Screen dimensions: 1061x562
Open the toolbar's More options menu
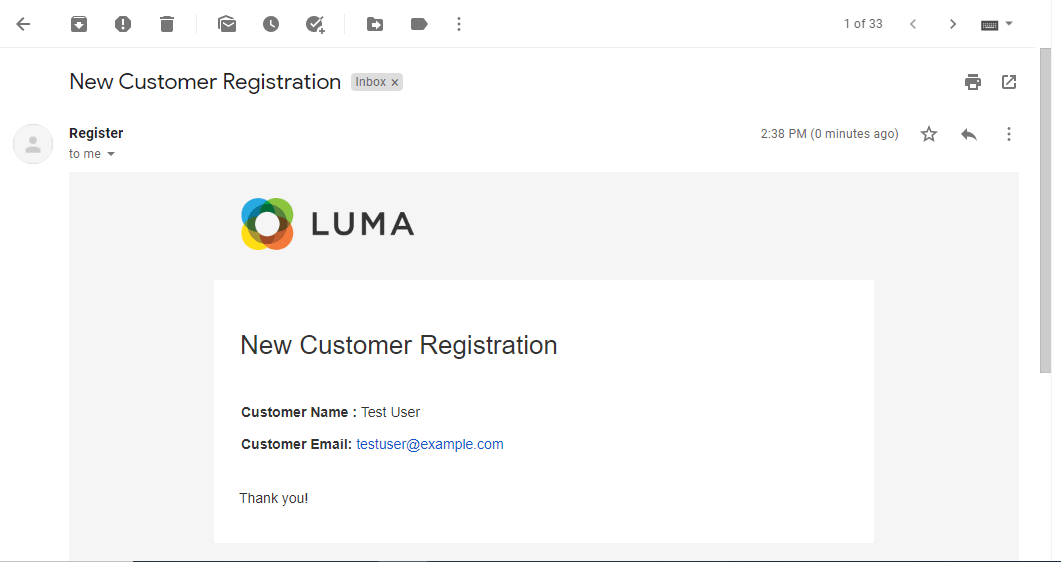coord(459,24)
